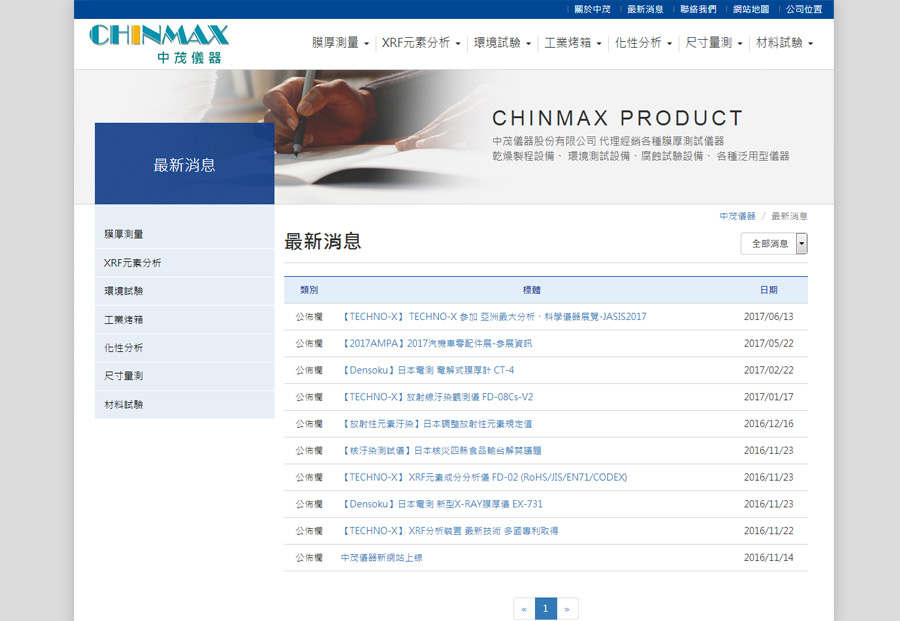
Task: Open the 關於中茂 top link
Action: coord(592,9)
